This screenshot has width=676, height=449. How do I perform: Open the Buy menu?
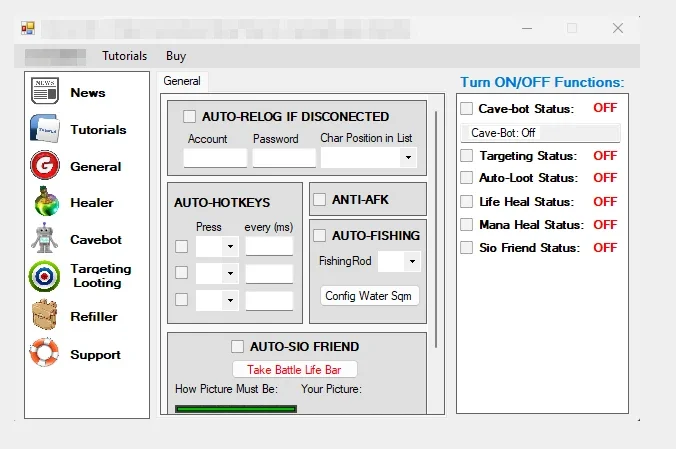click(x=176, y=56)
